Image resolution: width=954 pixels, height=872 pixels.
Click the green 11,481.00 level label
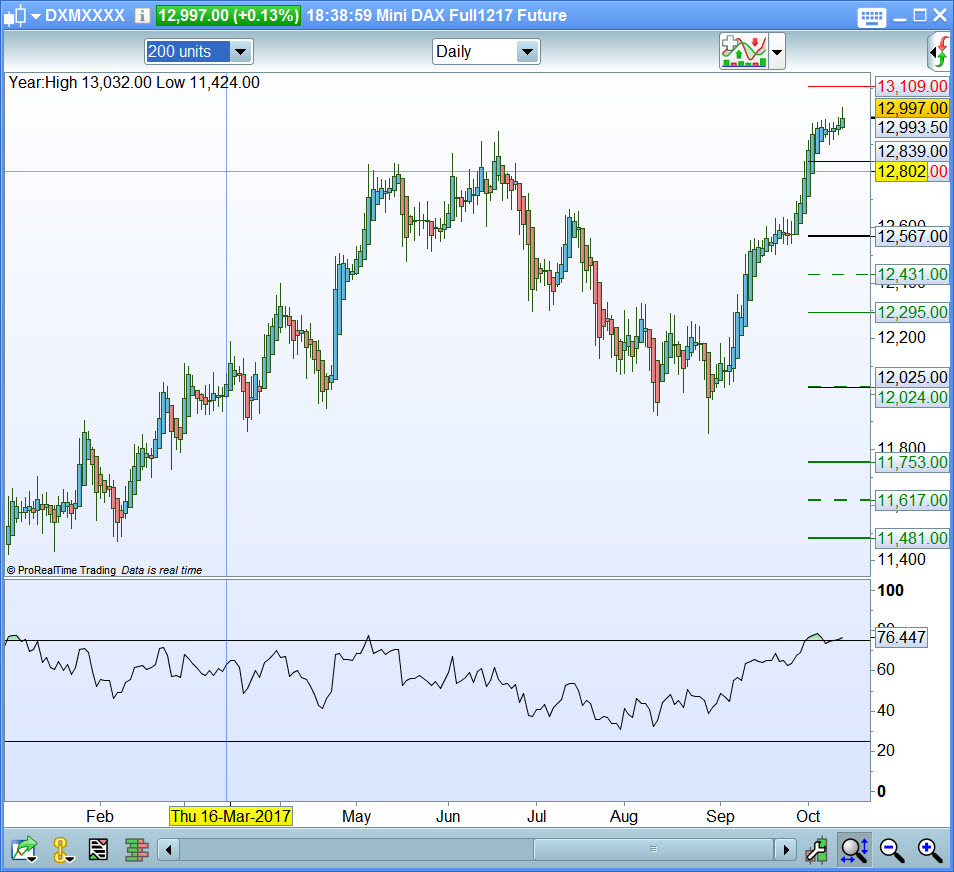pyautogui.click(x=912, y=538)
